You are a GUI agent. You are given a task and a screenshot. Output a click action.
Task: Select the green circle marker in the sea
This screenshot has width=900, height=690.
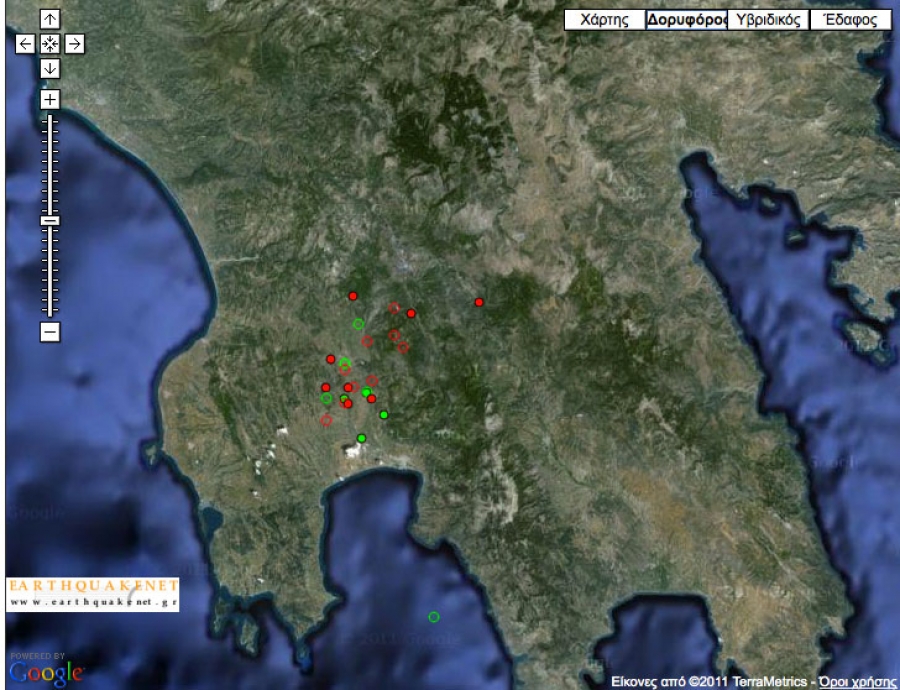[434, 617]
